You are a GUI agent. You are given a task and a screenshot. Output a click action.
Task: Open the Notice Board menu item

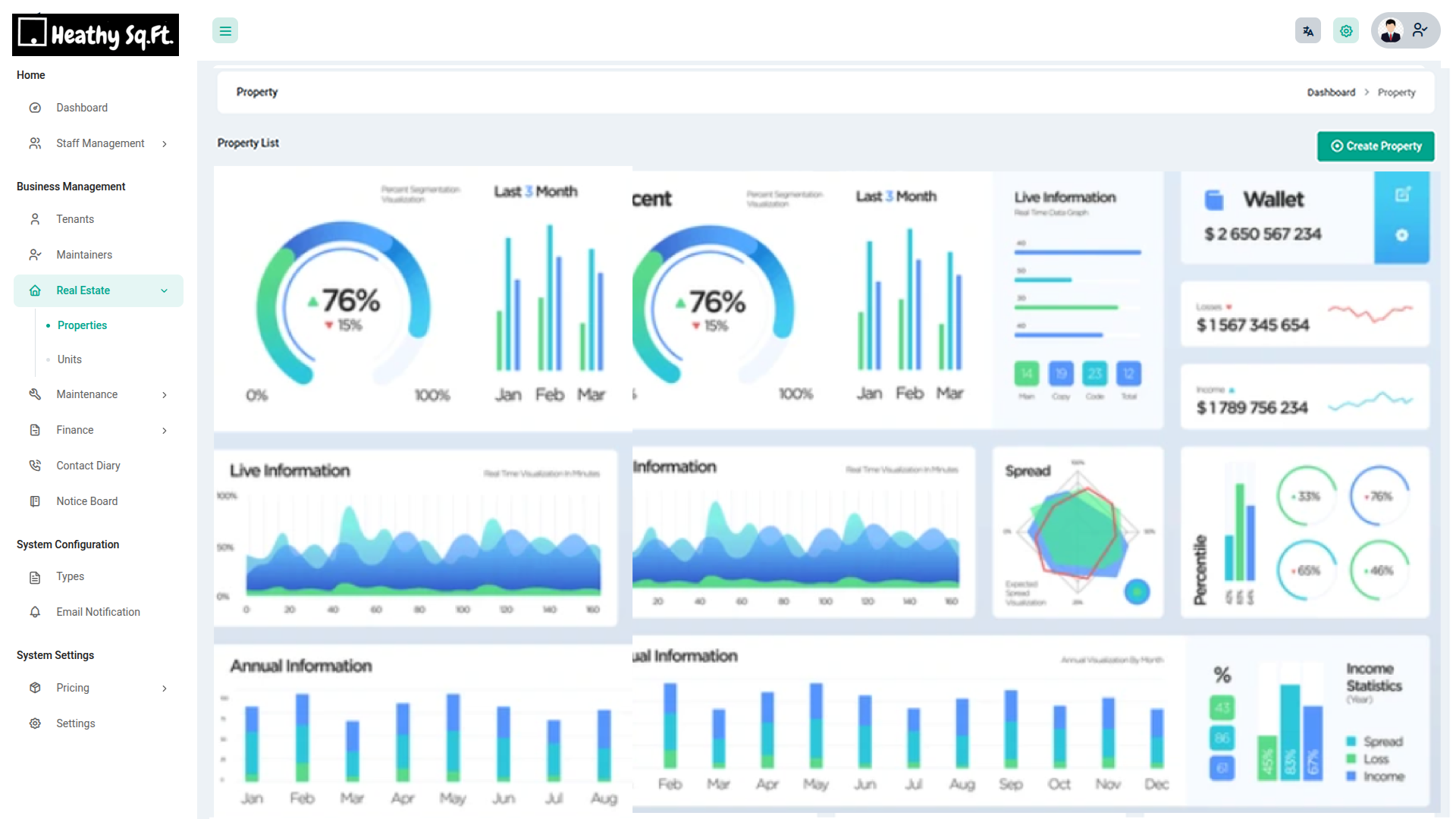[87, 501]
